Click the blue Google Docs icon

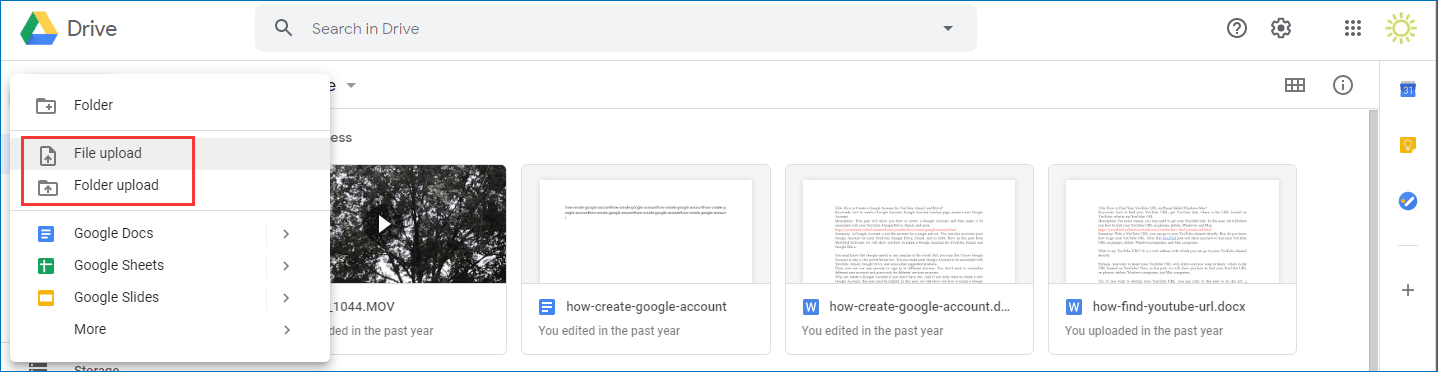click(46, 234)
